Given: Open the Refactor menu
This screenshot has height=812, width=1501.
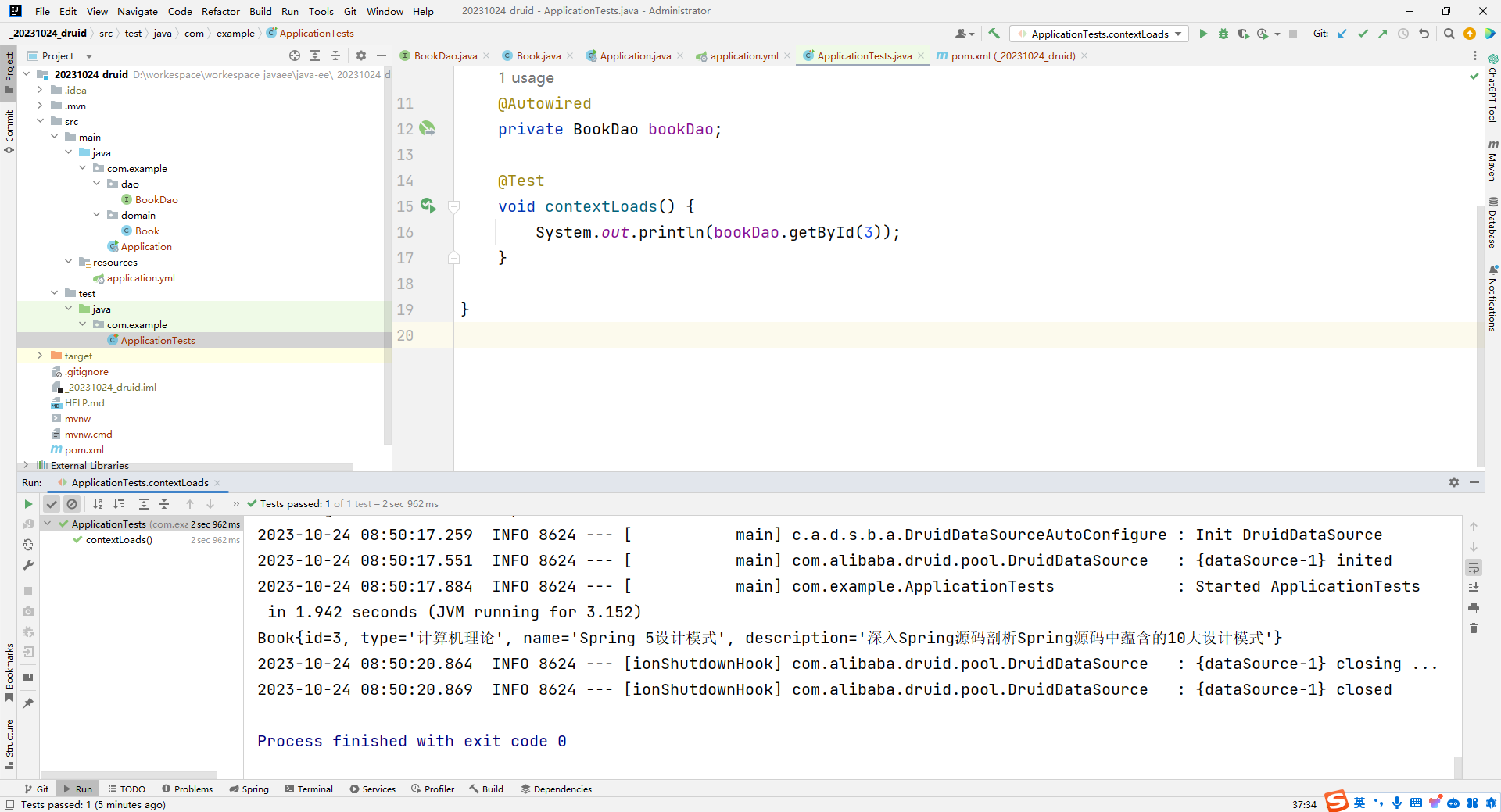Looking at the screenshot, I should [x=220, y=11].
